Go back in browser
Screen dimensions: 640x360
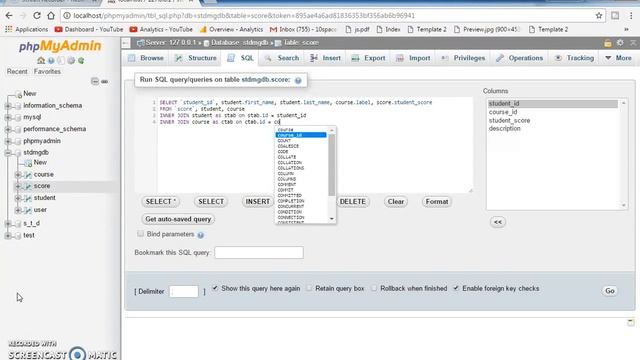tap(9, 16)
